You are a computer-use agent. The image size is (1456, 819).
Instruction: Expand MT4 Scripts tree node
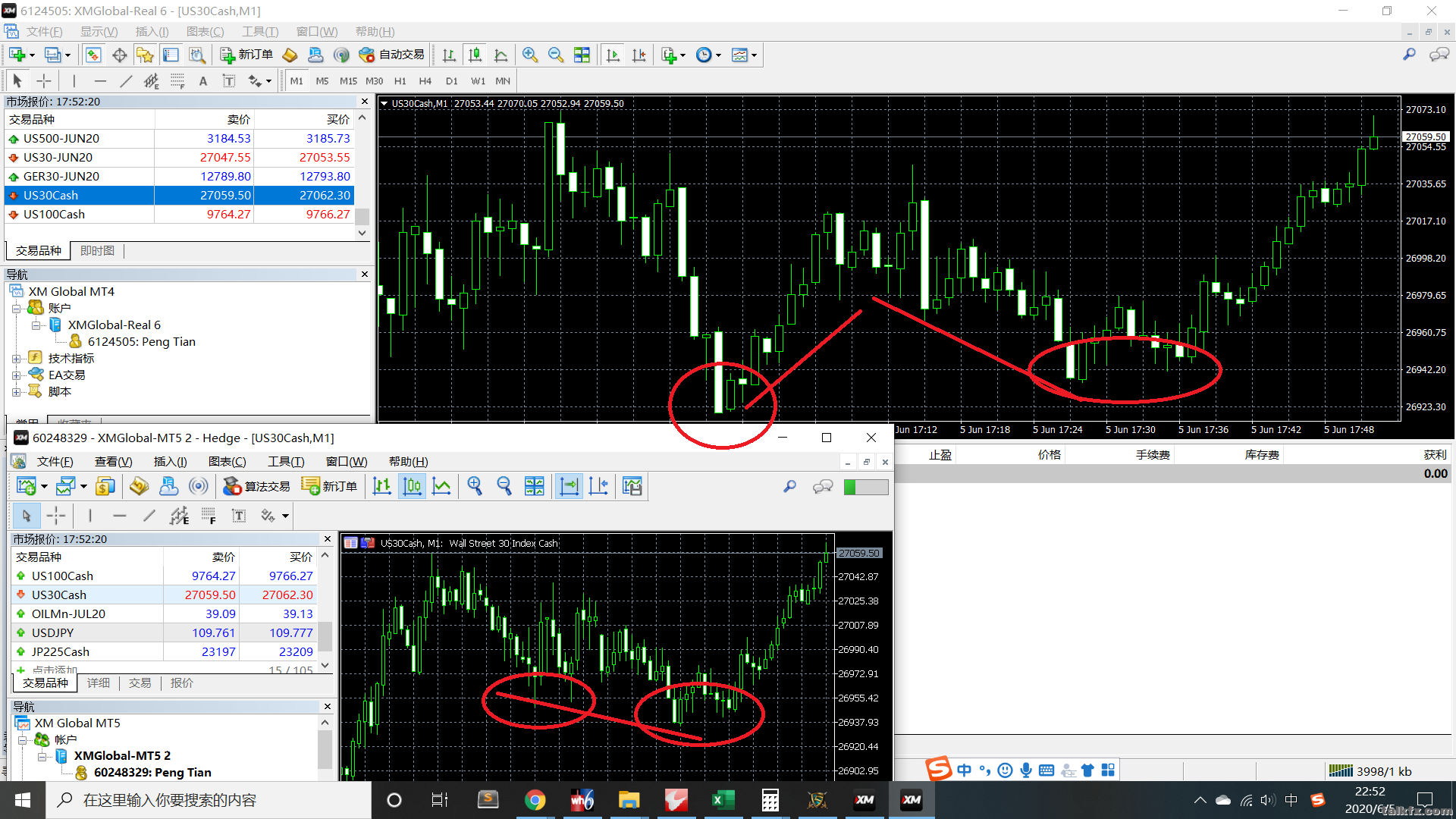(x=17, y=392)
